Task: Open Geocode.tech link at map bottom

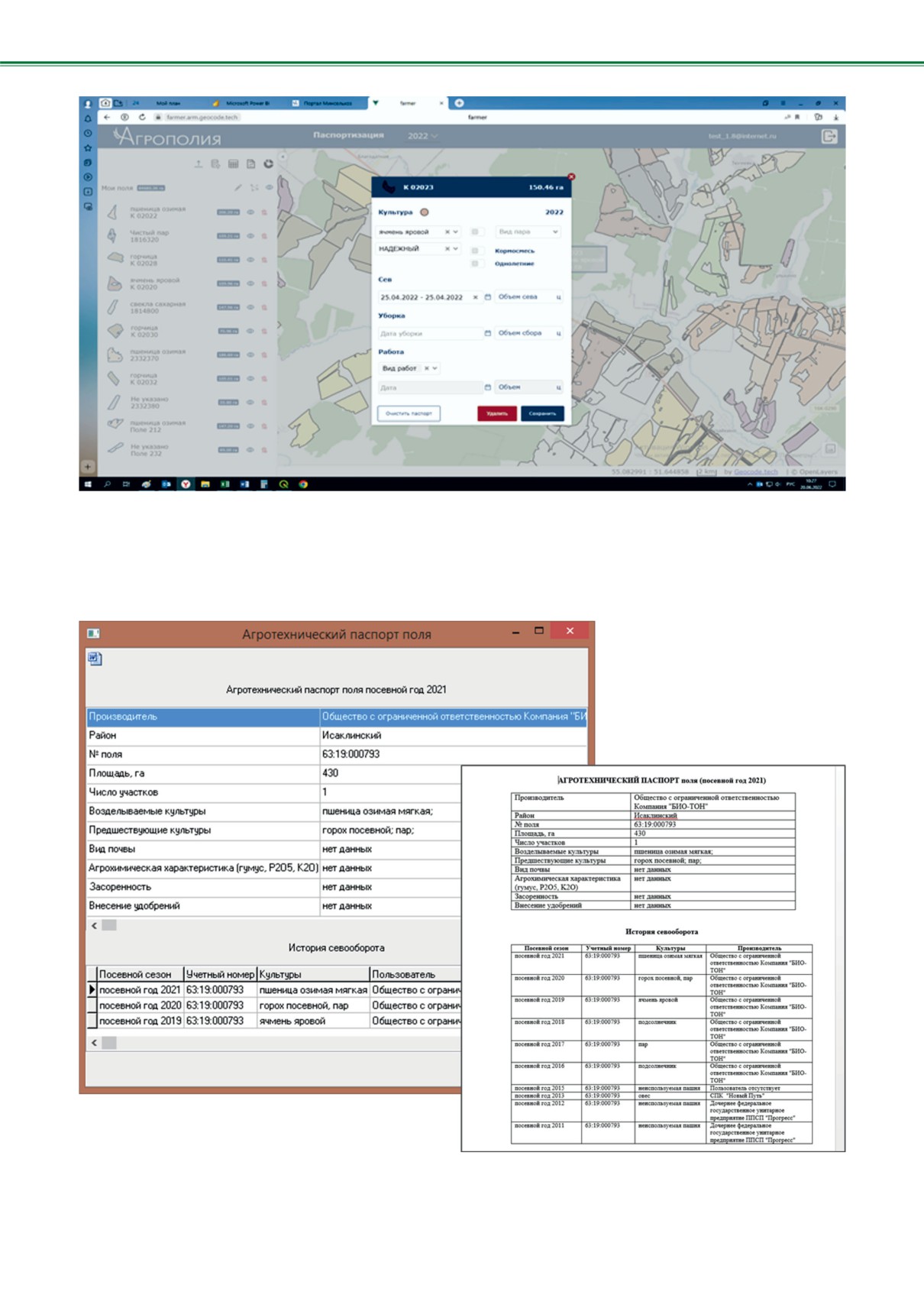Action: coord(755,472)
